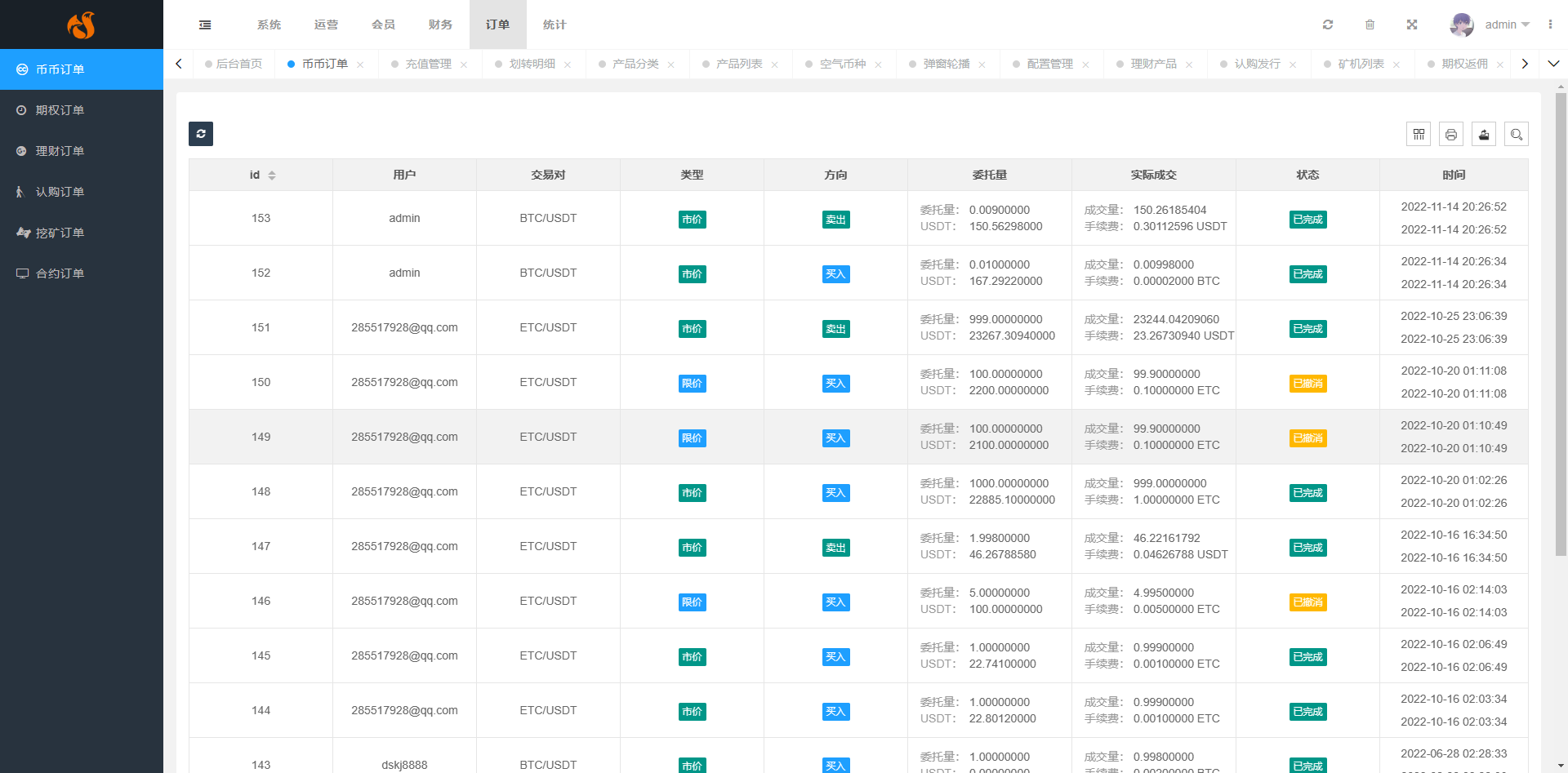The width and height of the screenshot is (1568, 773).
Task: Close the 配置管理 tab
Action: [x=1086, y=64]
